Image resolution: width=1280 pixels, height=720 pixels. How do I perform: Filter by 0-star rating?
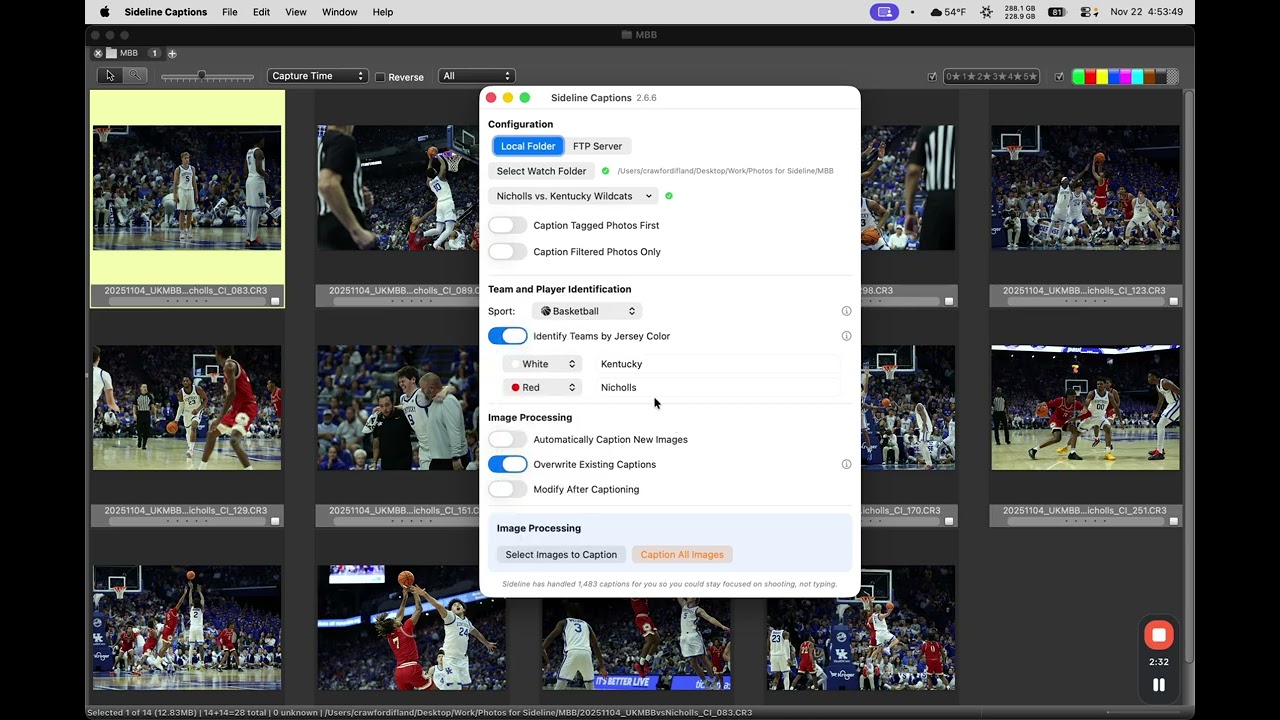(x=953, y=76)
